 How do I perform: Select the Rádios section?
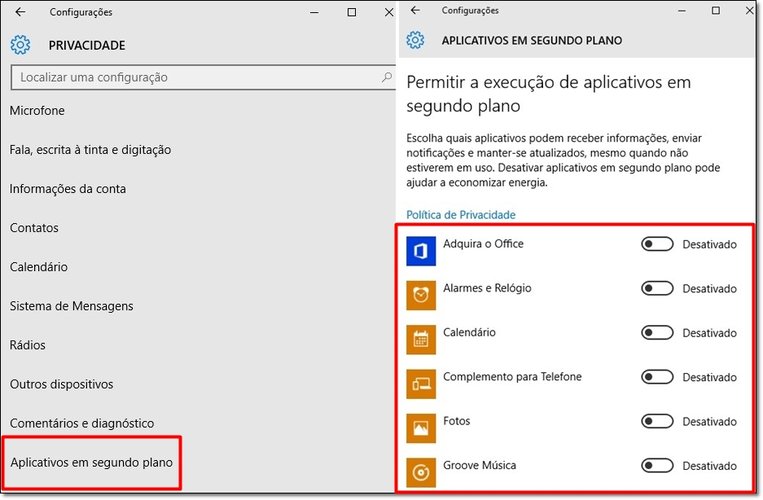27,345
